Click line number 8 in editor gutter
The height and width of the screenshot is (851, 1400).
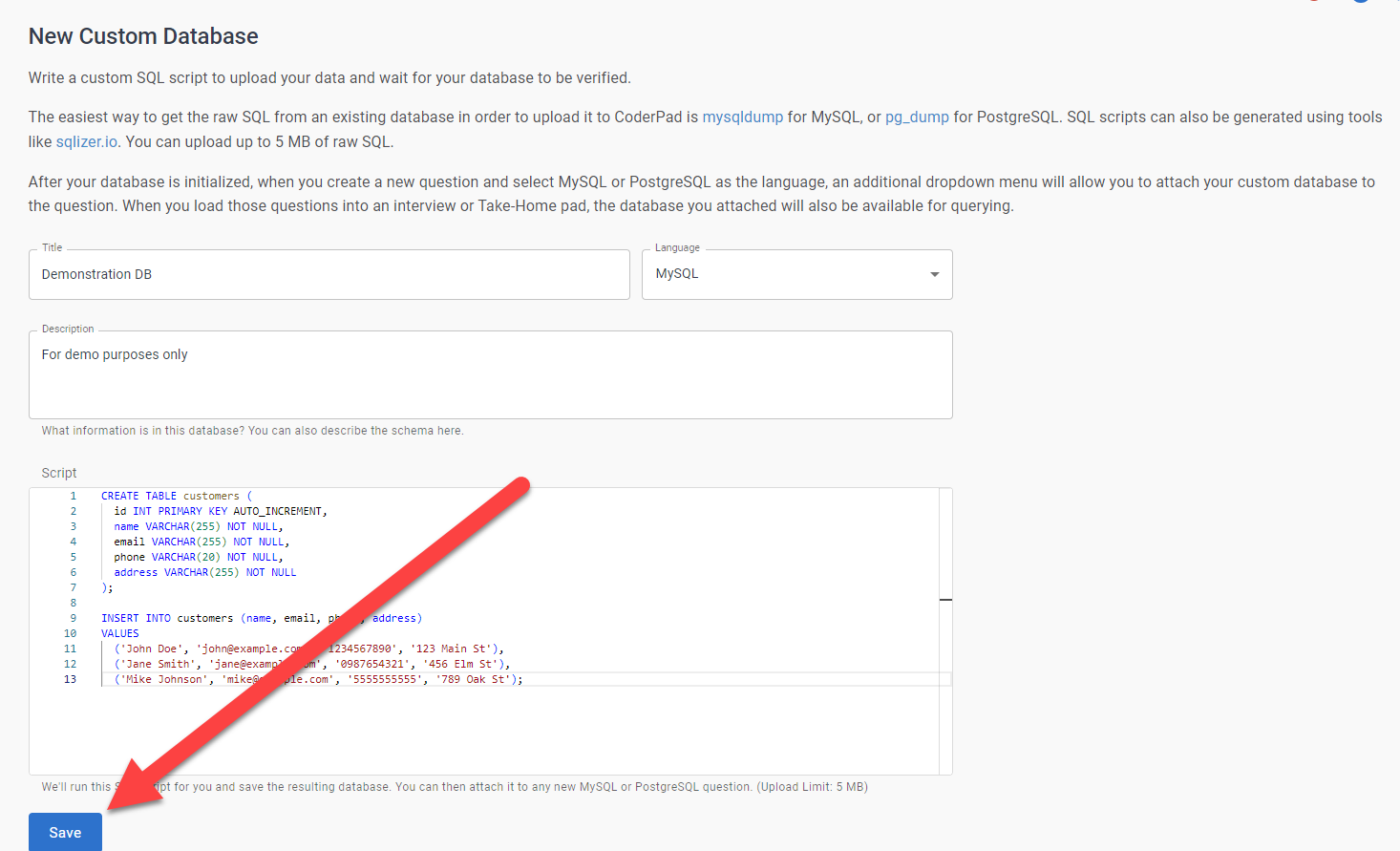pos(73,604)
